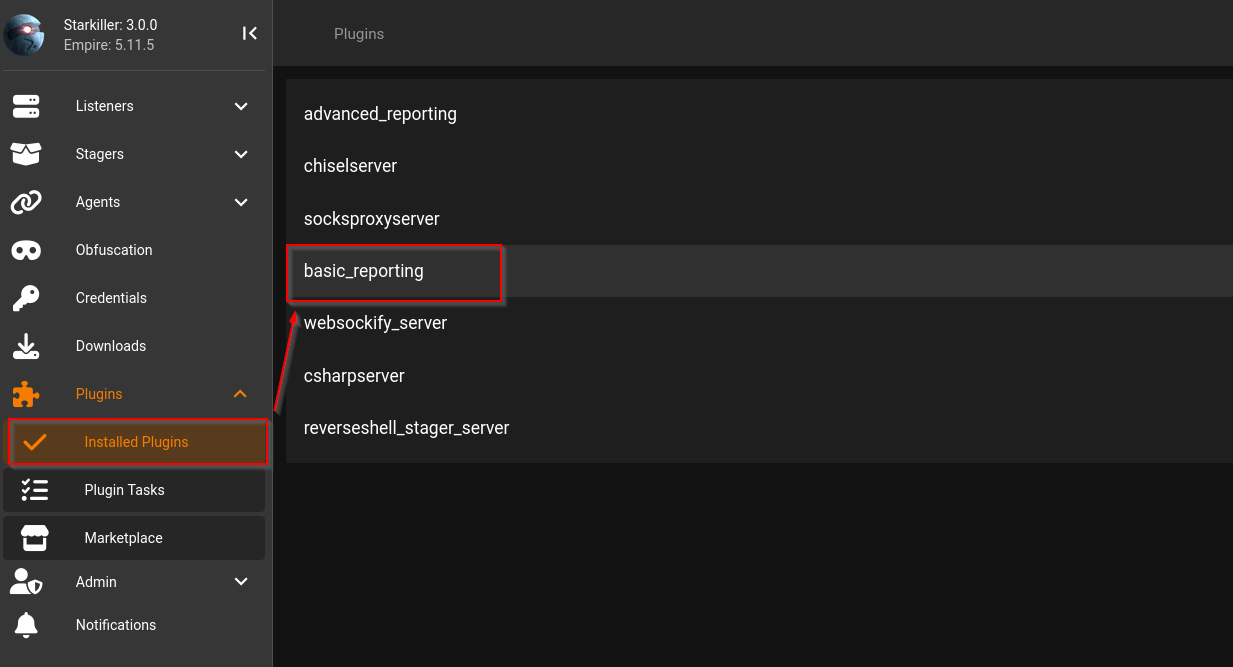
Task: Click the Obfuscation mask icon
Action: coord(26,250)
